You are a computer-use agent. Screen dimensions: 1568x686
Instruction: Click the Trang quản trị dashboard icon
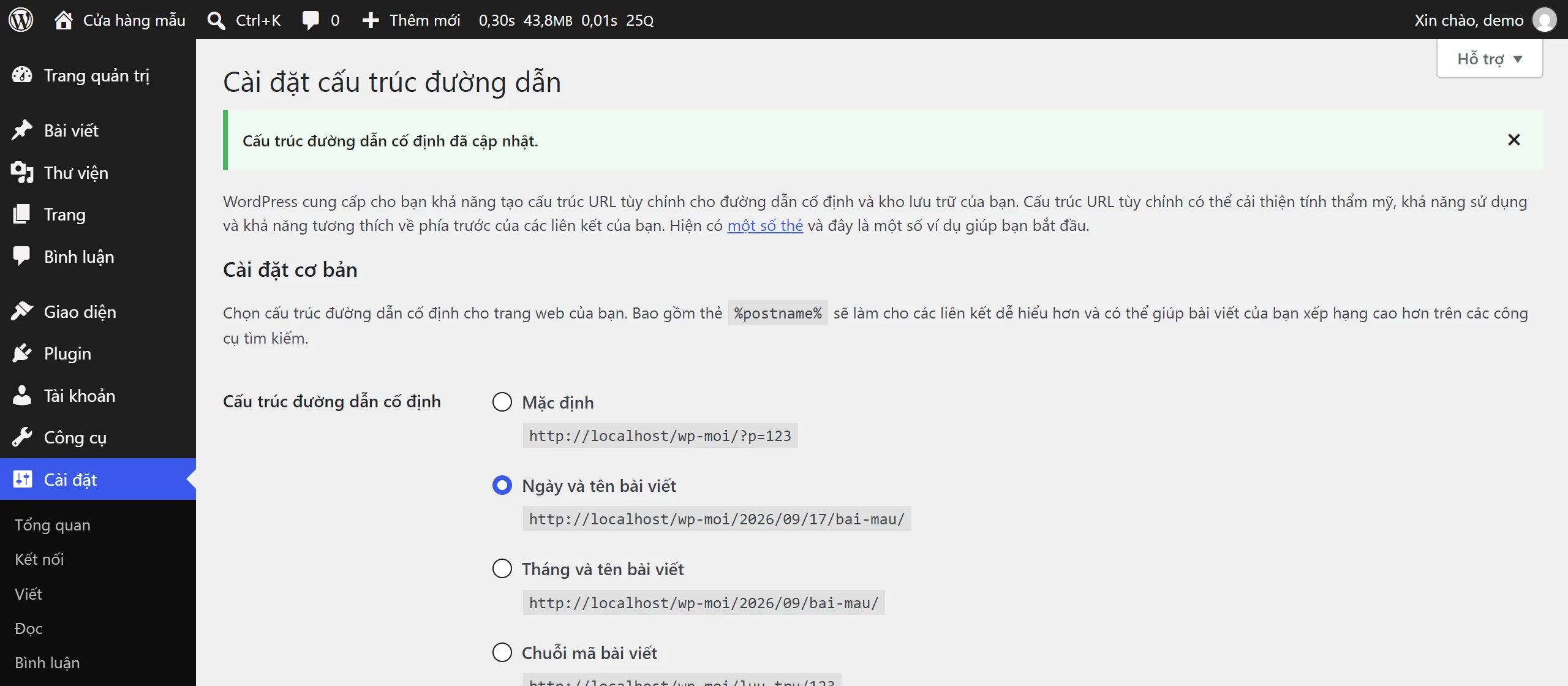22,75
